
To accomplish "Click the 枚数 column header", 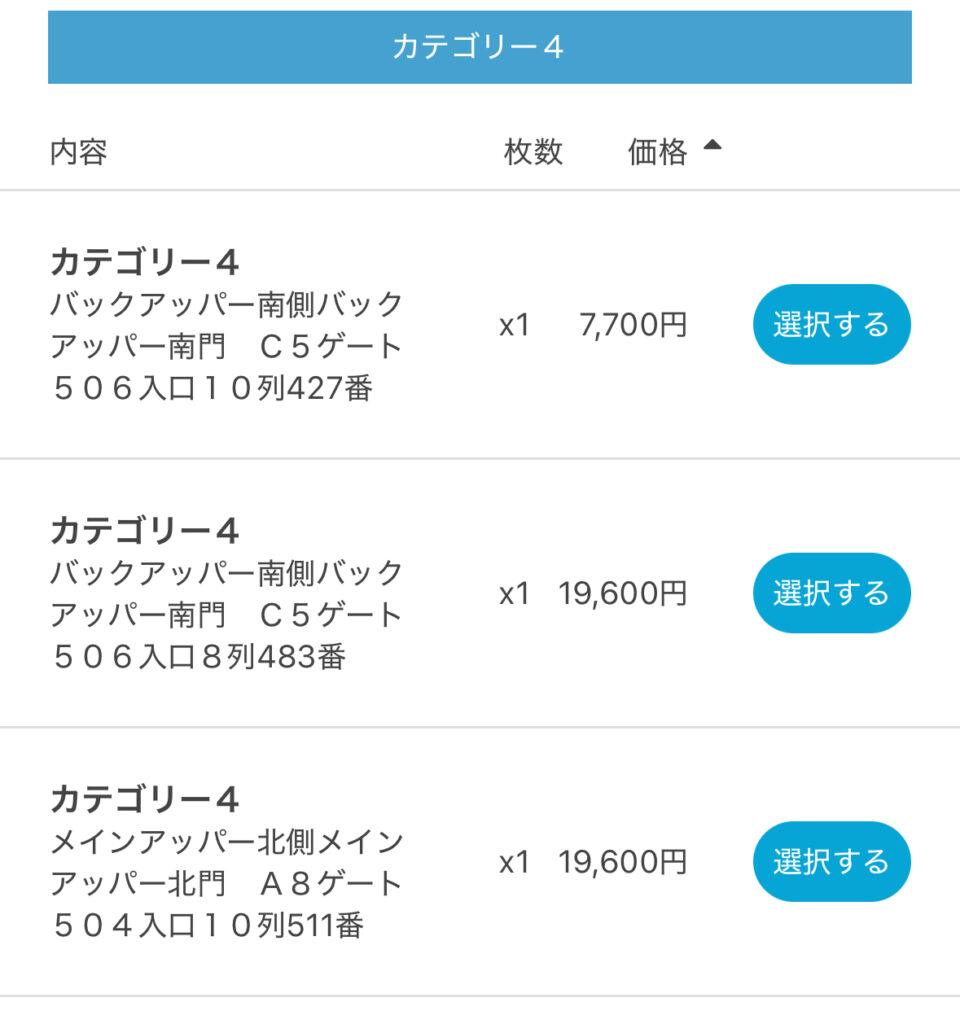I will coord(533,152).
